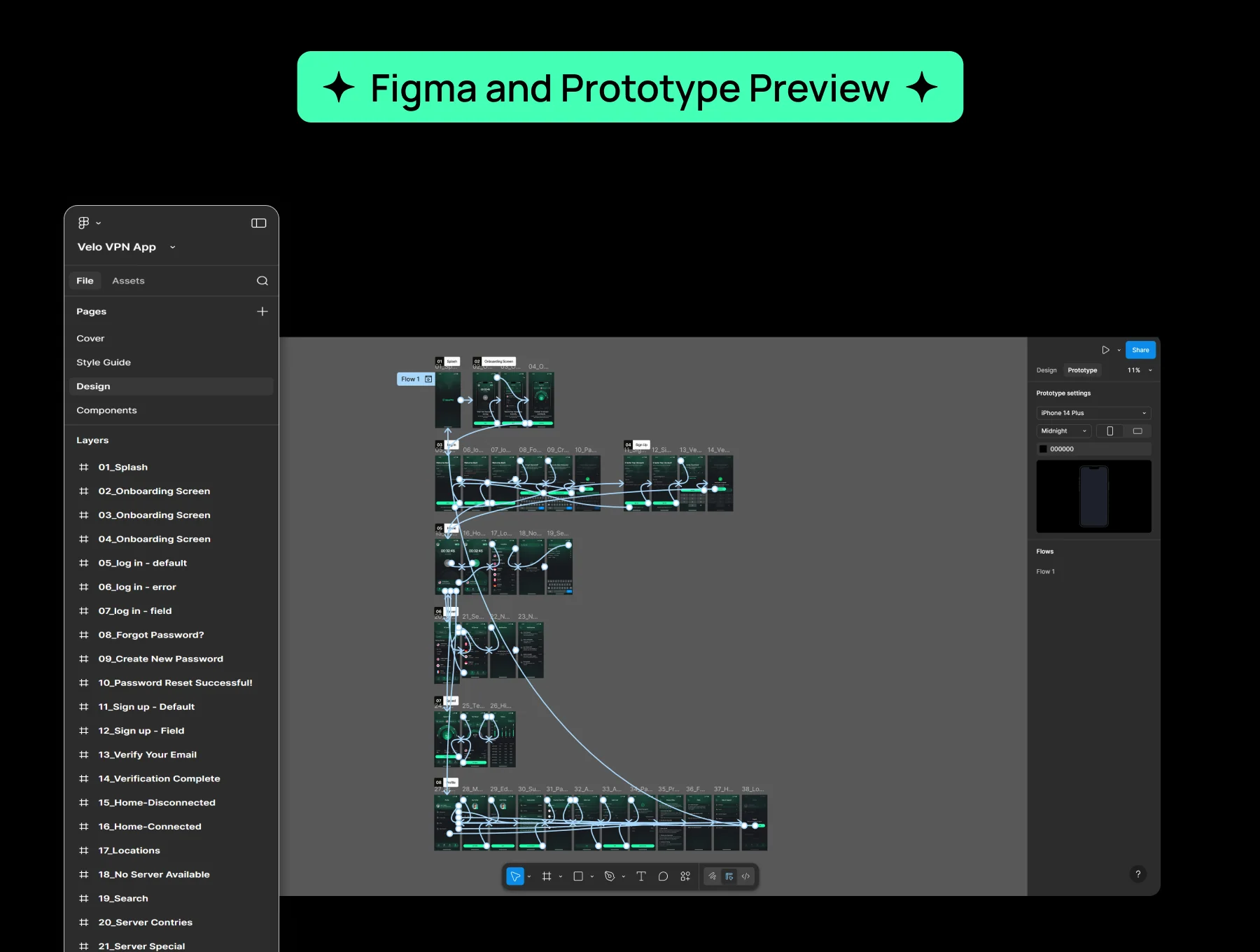Expand the Move tool options chevron
The width and height of the screenshot is (1260, 952).
point(529,876)
